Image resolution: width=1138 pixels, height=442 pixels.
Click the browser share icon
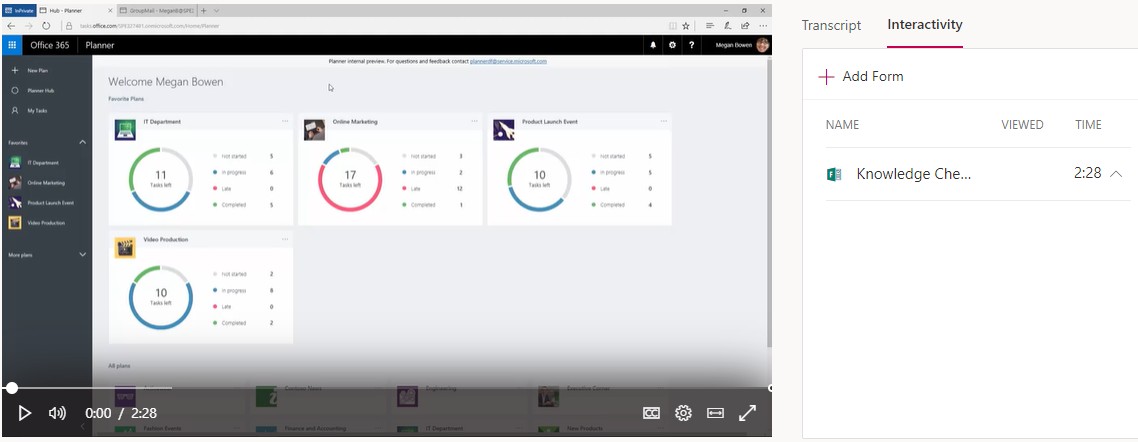745,25
